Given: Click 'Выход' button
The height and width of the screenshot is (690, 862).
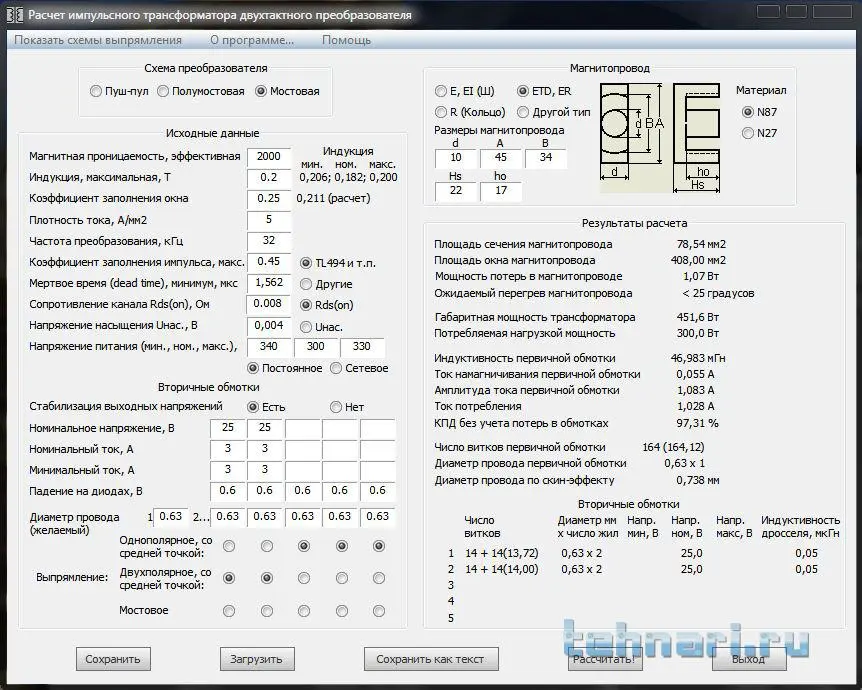Looking at the screenshot, I should pyautogui.click(x=749, y=659).
